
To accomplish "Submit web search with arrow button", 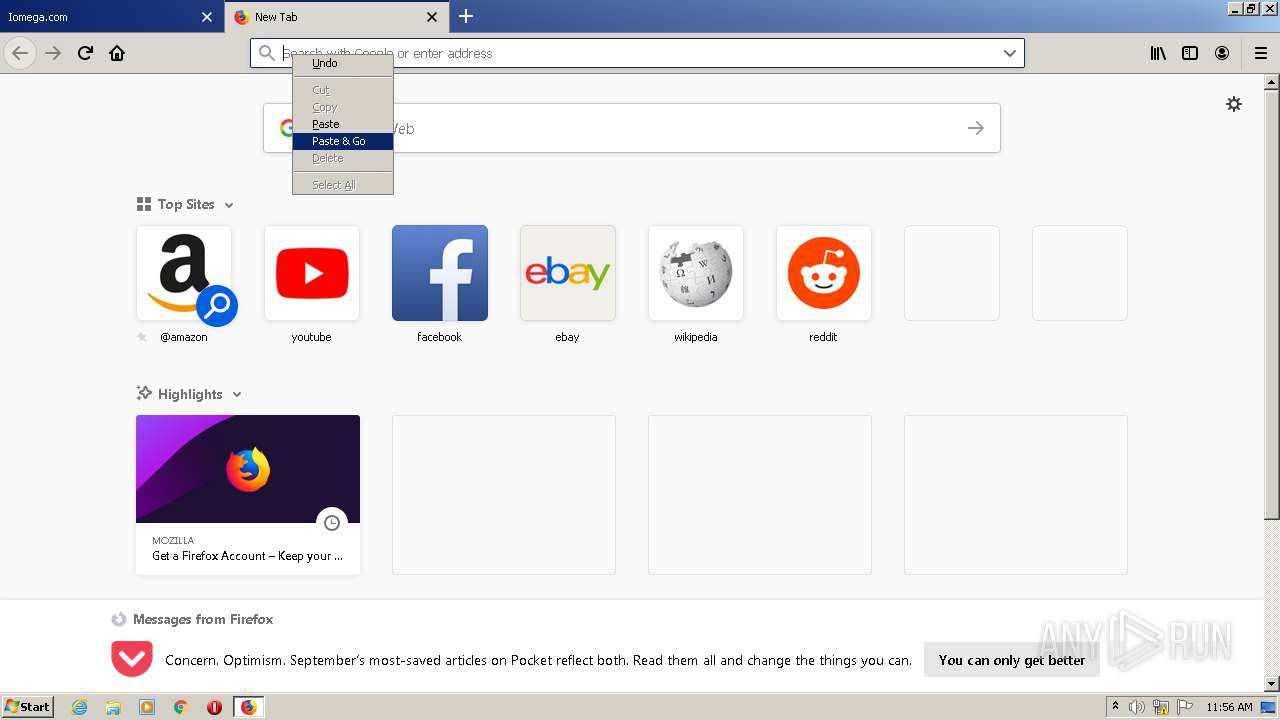I will click(976, 128).
